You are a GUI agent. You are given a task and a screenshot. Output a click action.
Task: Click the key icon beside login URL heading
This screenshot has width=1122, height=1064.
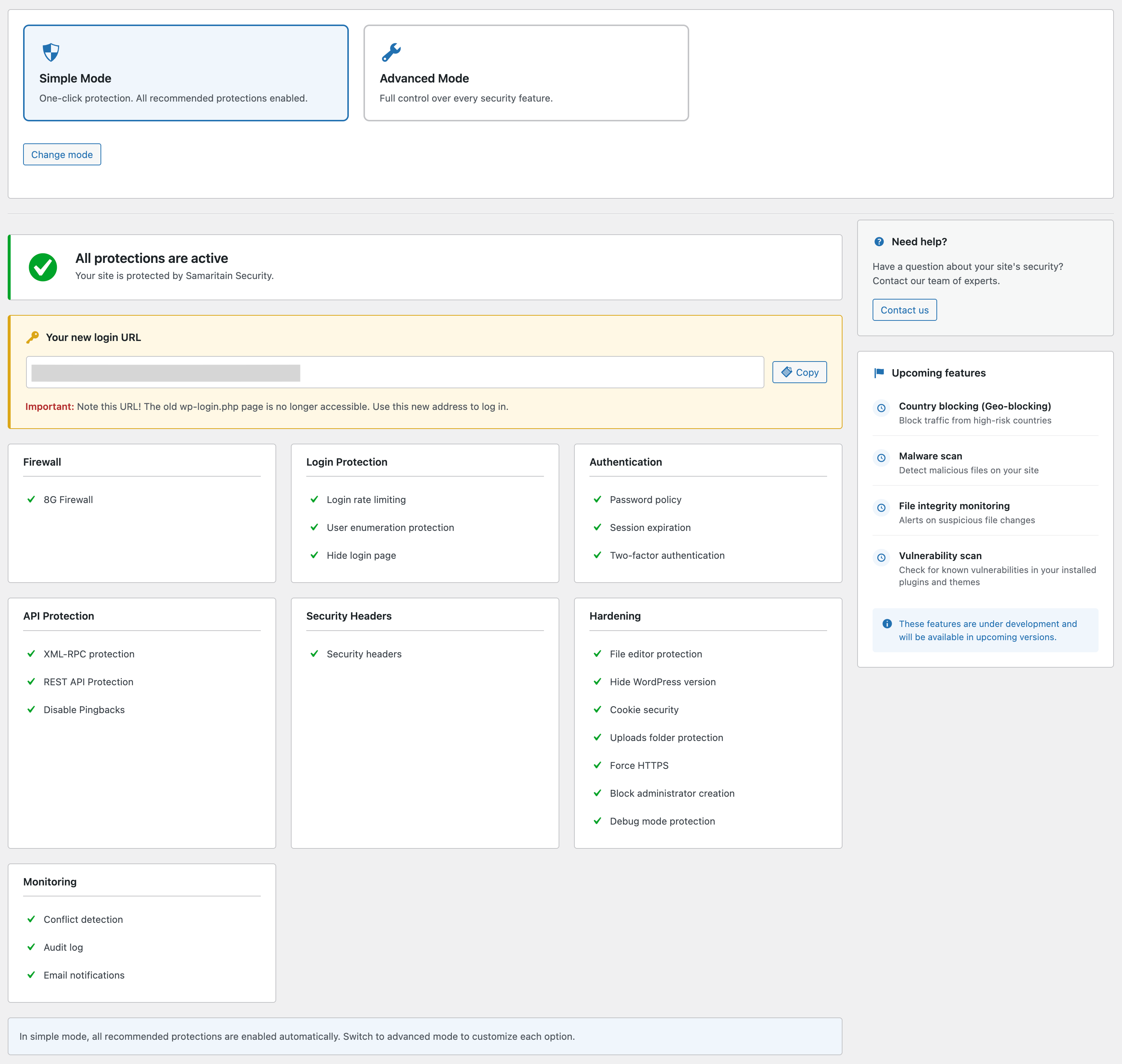tap(32, 337)
